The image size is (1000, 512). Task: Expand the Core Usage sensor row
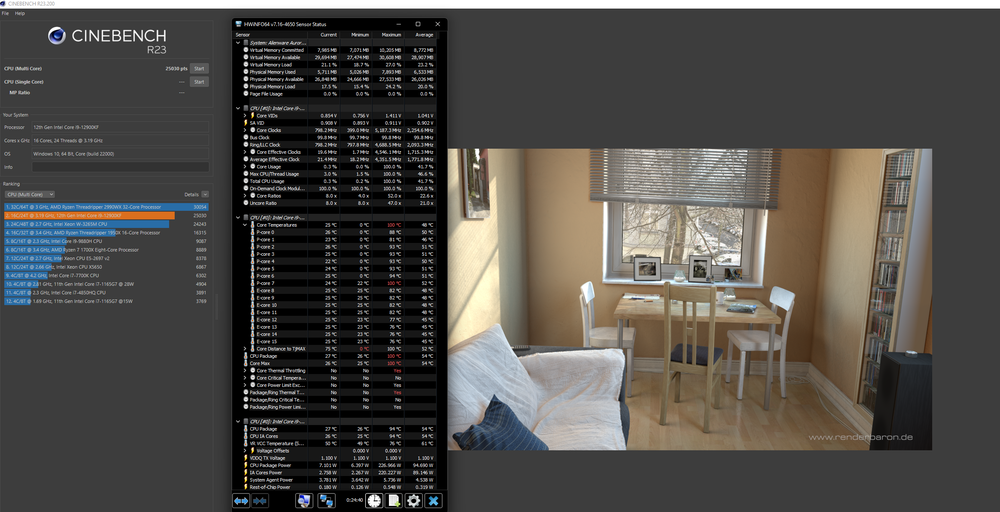[x=246, y=166]
